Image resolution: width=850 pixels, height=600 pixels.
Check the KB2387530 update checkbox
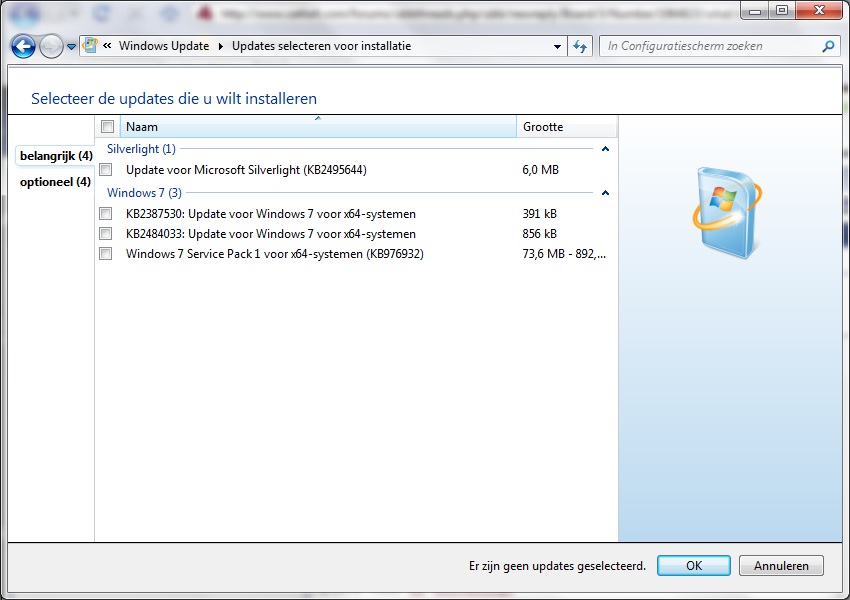[x=106, y=214]
